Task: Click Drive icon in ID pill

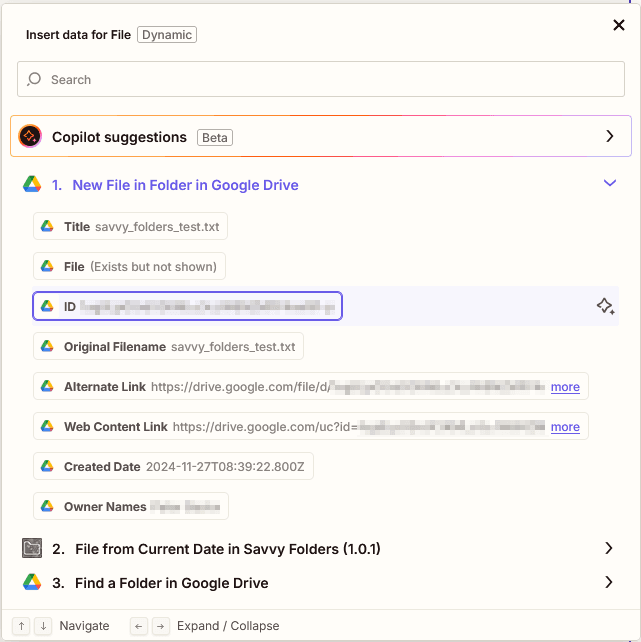Action: [47, 306]
